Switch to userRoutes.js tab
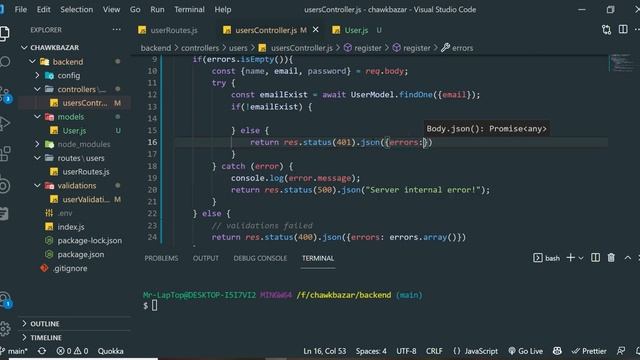 click(173, 30)
